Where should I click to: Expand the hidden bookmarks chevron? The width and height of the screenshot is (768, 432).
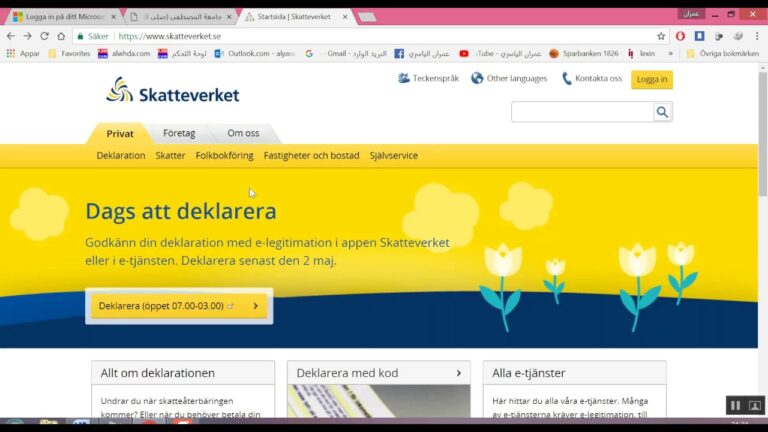tap(671, 53)
